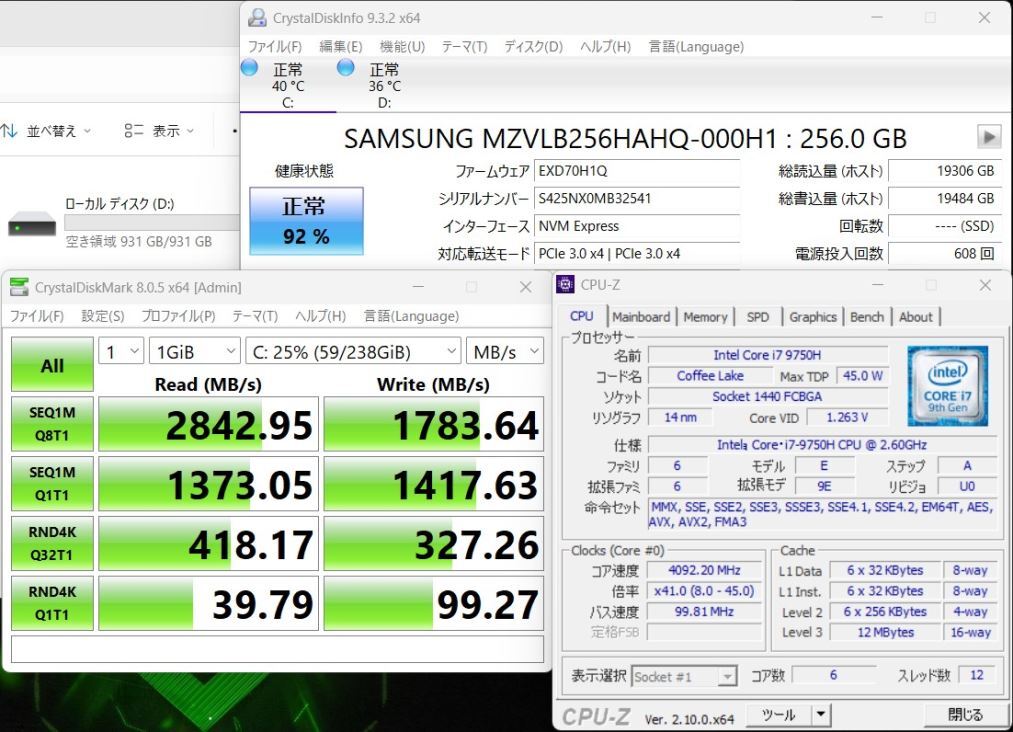Expand the 表示 view dropdown in Explorer
The width and height of the screenshot is (1013, 732).
(190, 131)
